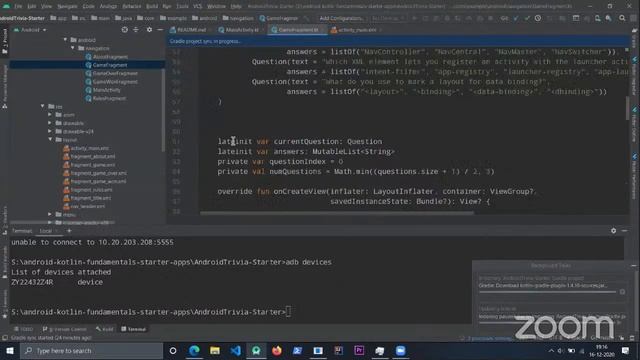Open the Android project view dropdown
This screenshot has width=640, height=360.
tap(31, 30)
